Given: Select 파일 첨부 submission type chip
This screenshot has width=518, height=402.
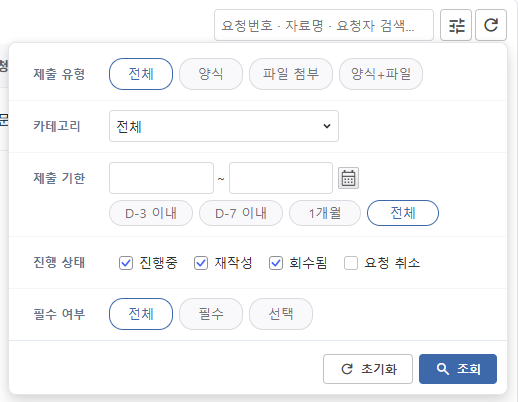Looking at the screenshot, I should point(291,74).
